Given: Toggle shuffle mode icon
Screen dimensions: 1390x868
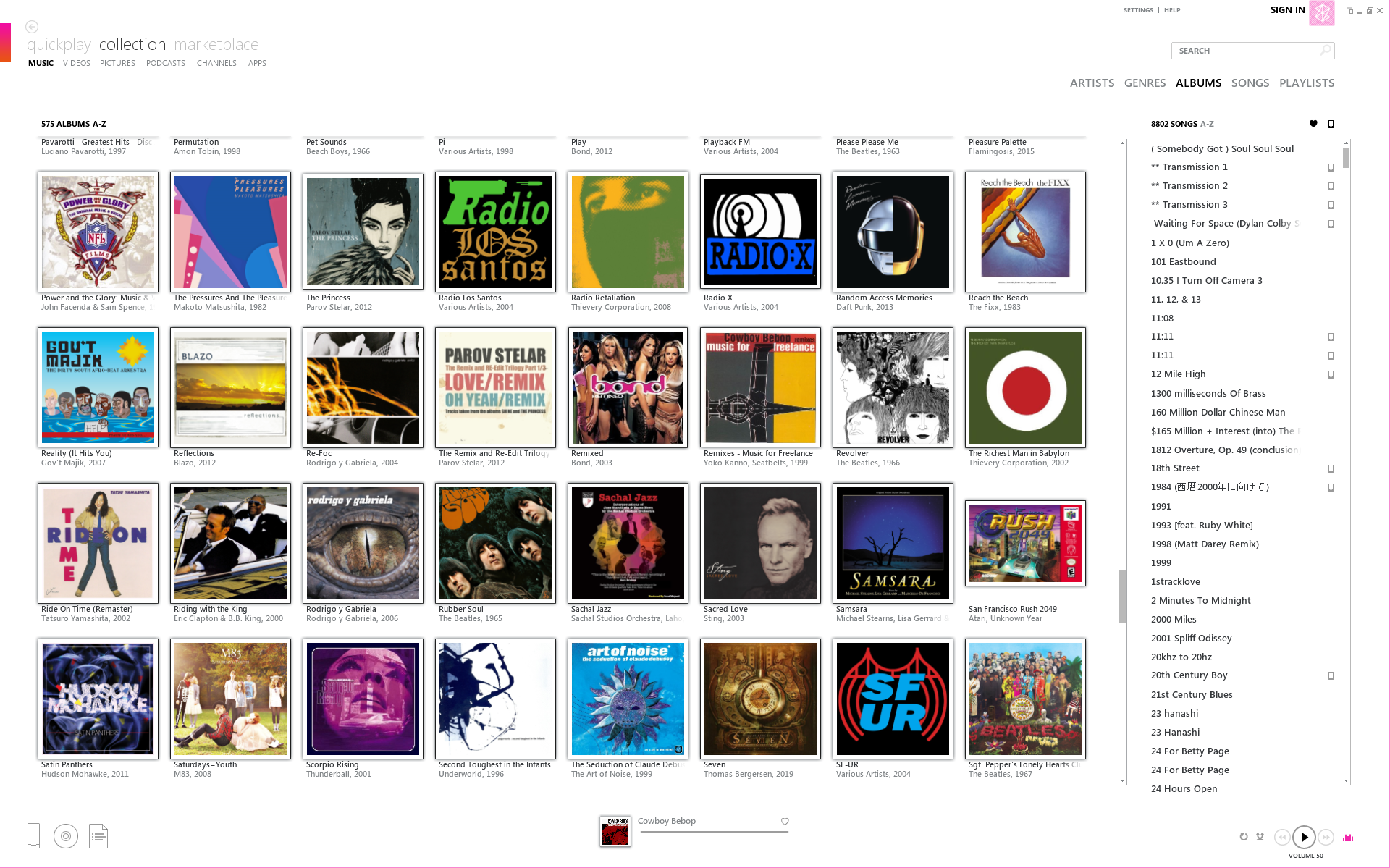Looking at the screenshot, I should tap(1260, 837).
